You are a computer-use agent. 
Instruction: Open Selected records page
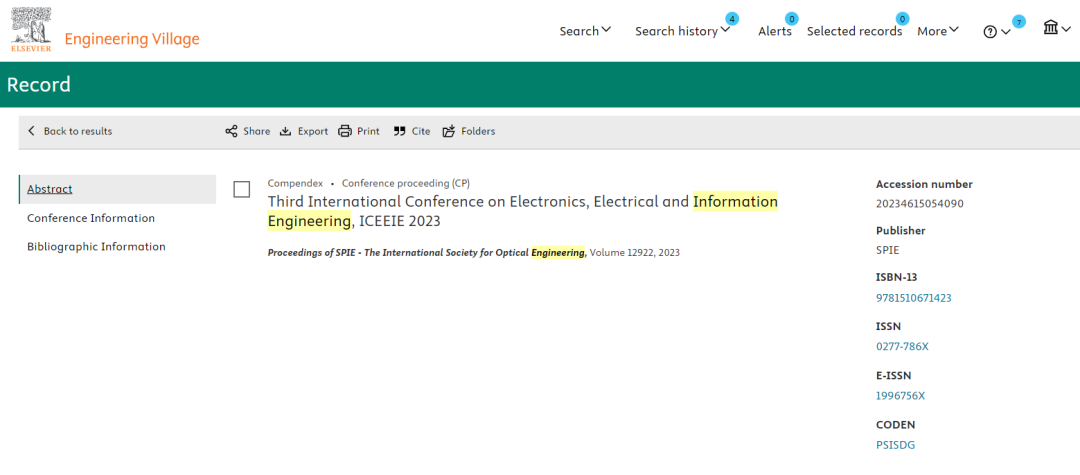tap(854, 31)
